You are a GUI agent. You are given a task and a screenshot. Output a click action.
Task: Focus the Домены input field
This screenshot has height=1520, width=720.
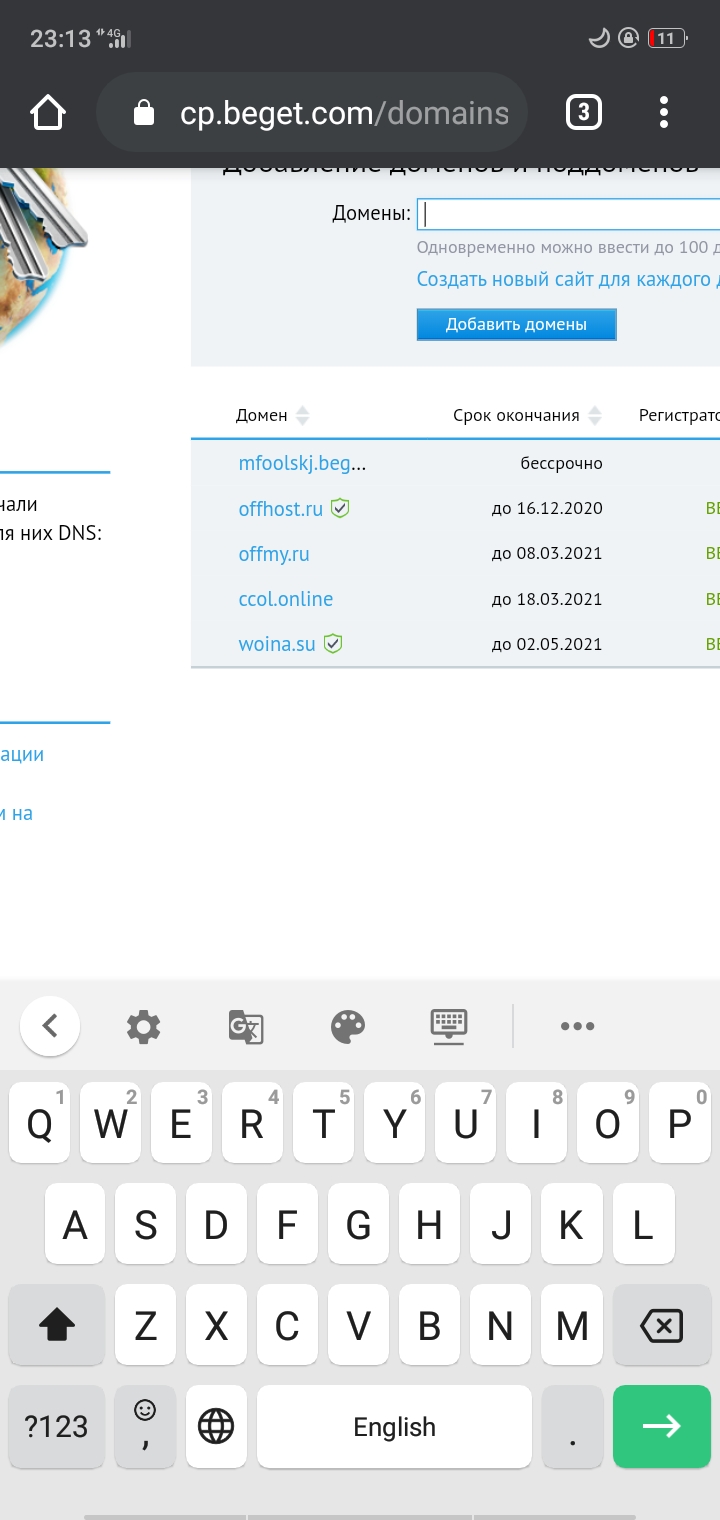568,214
